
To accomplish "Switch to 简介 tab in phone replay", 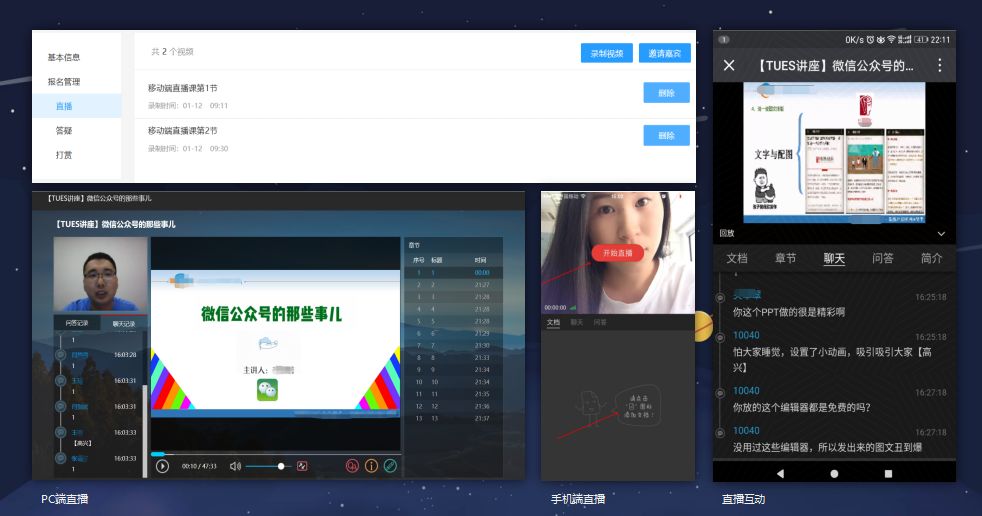I will pyautogui.click(x=931, y=258).
